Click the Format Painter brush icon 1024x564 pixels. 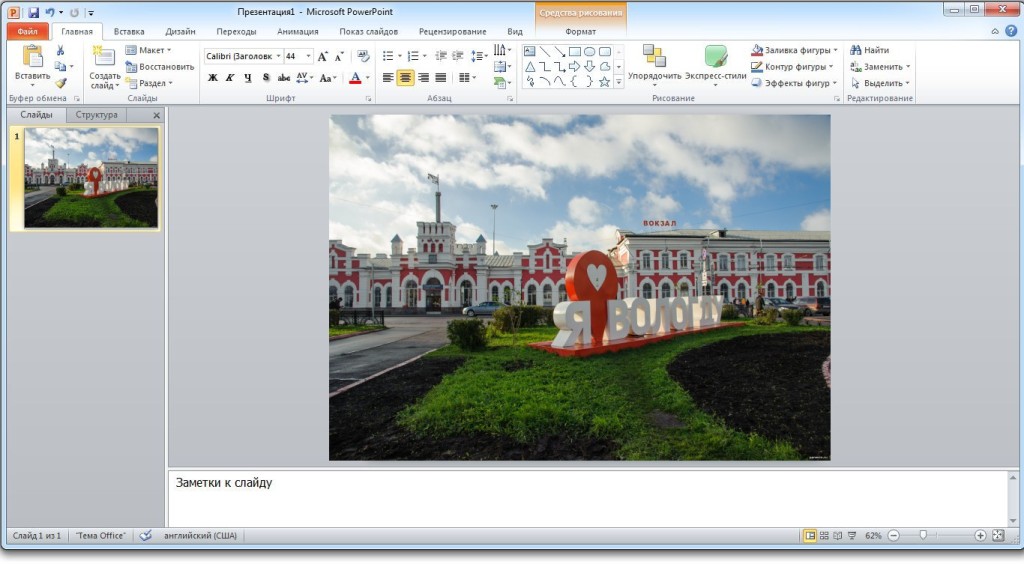click(61, 83)
